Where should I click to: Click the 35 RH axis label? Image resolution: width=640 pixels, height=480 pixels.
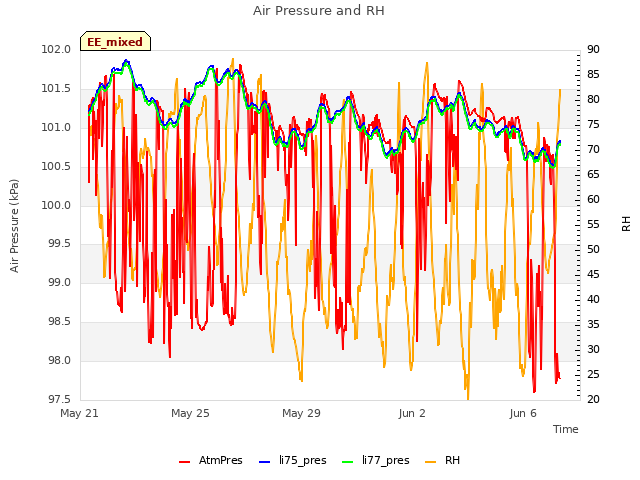593,324
